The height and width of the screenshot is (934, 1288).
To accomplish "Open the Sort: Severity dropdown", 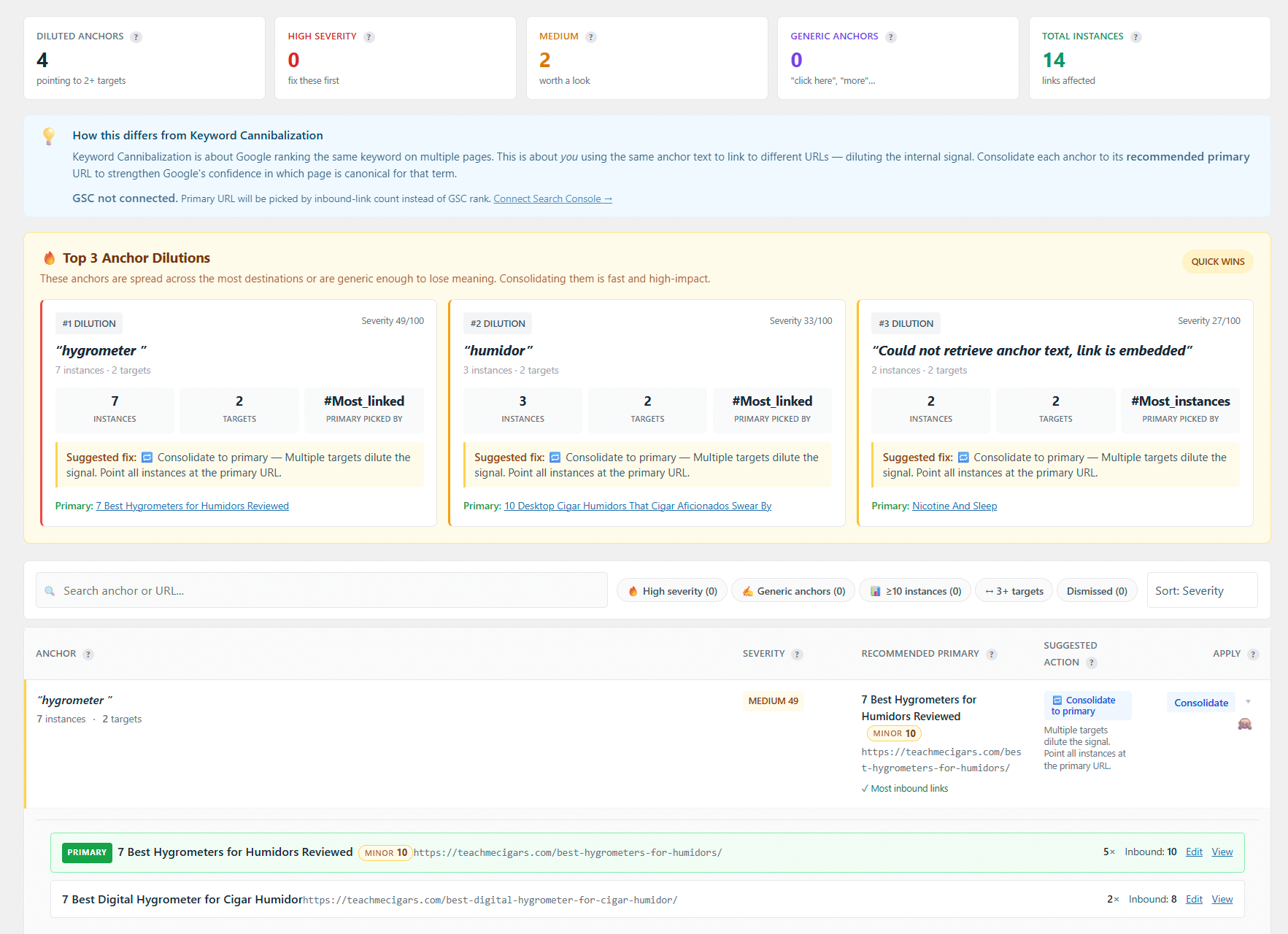I will [1202, 590].
